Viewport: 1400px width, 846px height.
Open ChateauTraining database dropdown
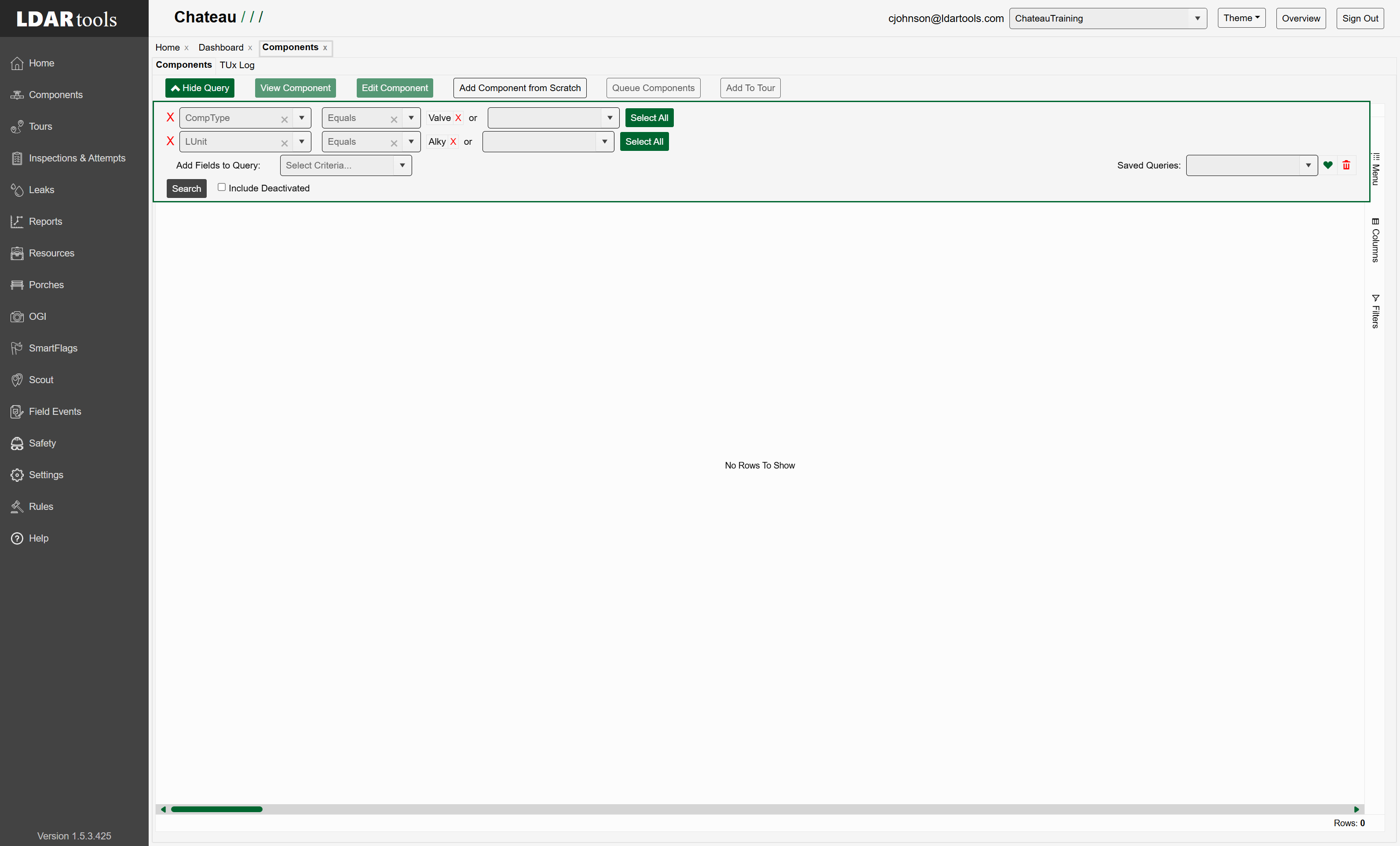(1108, 18)
